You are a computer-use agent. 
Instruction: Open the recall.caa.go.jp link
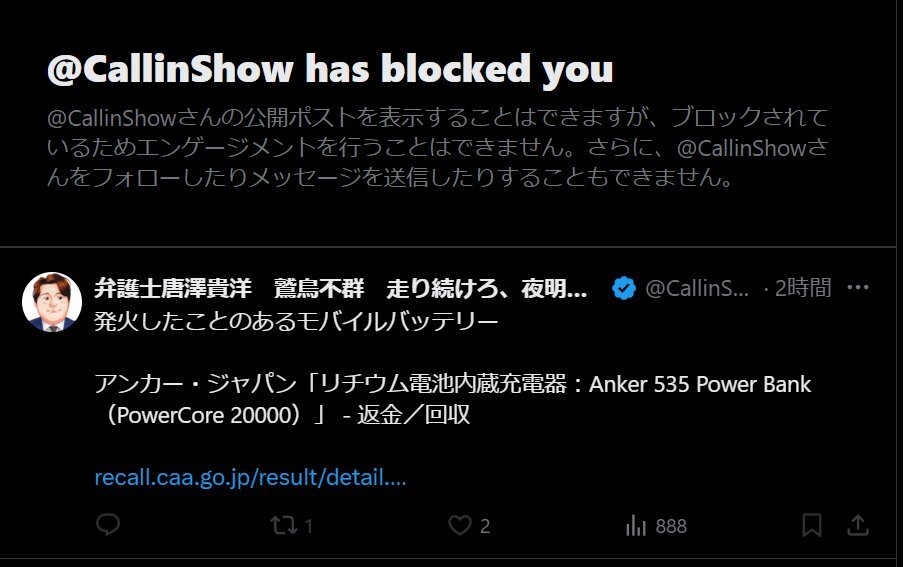pyautogui.click(x=251, y=477)
